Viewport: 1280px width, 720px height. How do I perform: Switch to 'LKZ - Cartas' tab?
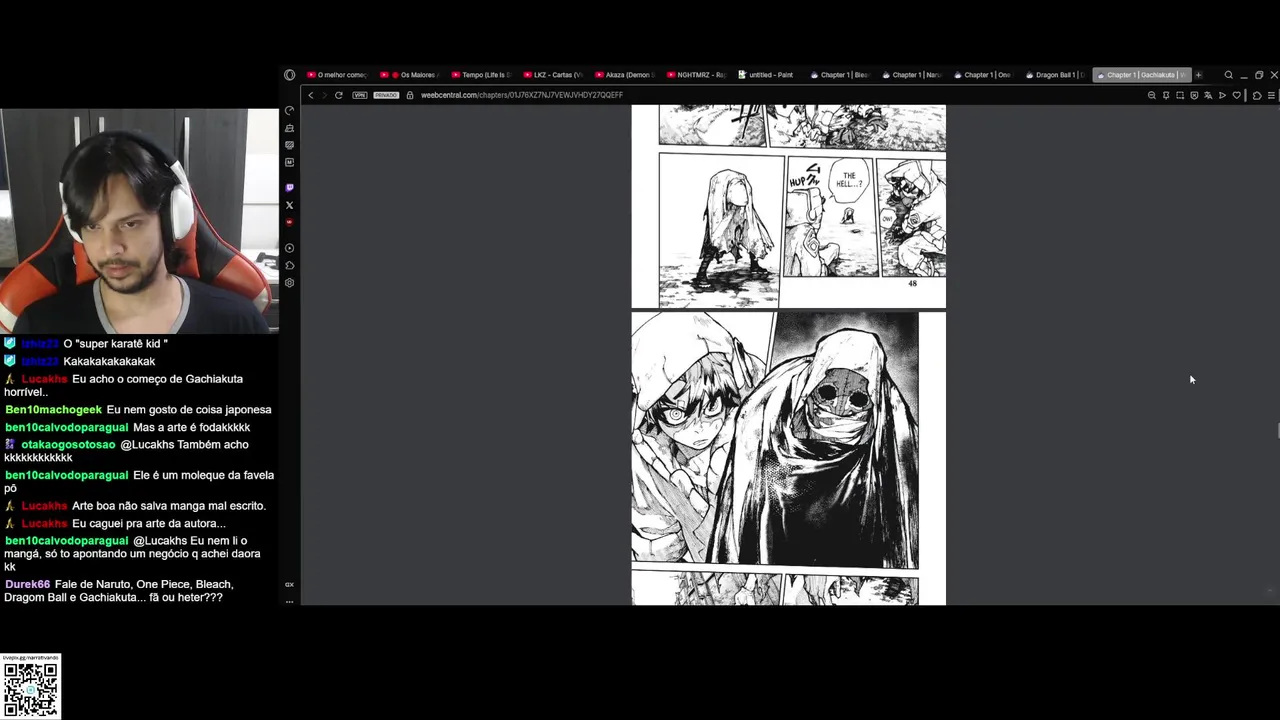552,75
